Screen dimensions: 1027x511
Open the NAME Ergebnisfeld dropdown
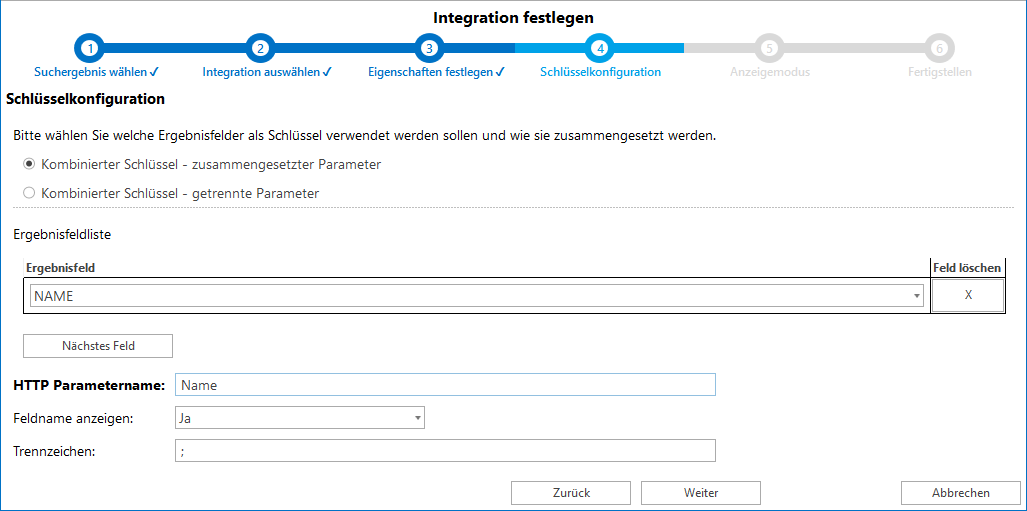click(x=916, y=296)
